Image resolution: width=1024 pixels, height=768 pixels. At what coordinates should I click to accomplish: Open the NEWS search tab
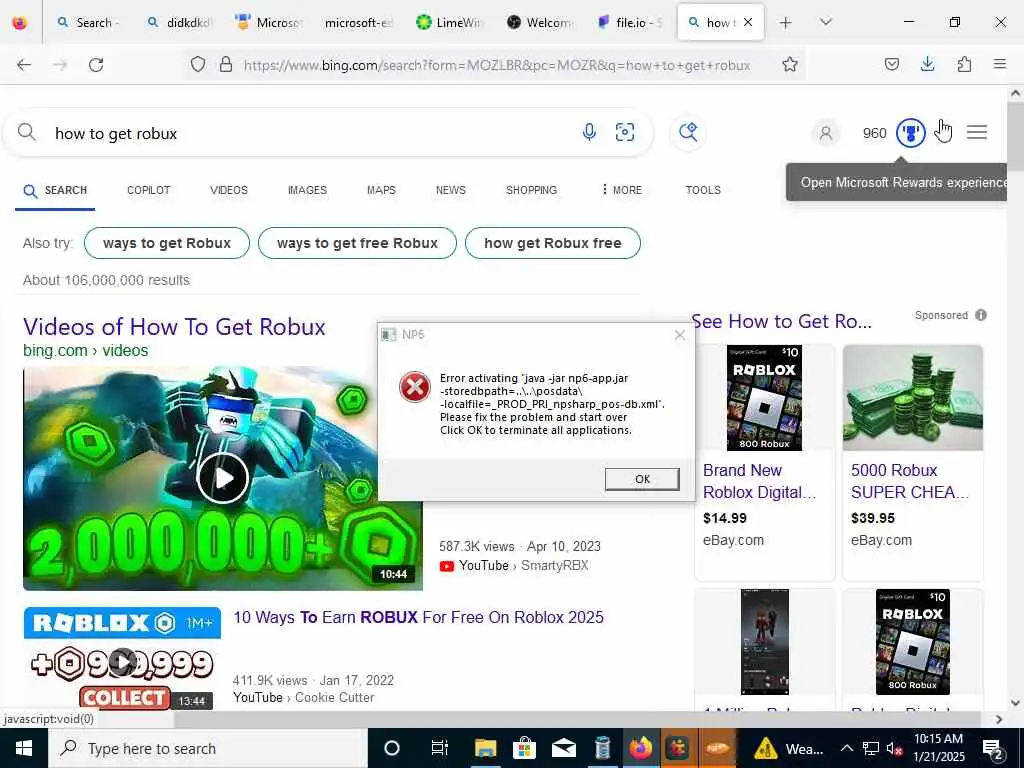(451, 190)
